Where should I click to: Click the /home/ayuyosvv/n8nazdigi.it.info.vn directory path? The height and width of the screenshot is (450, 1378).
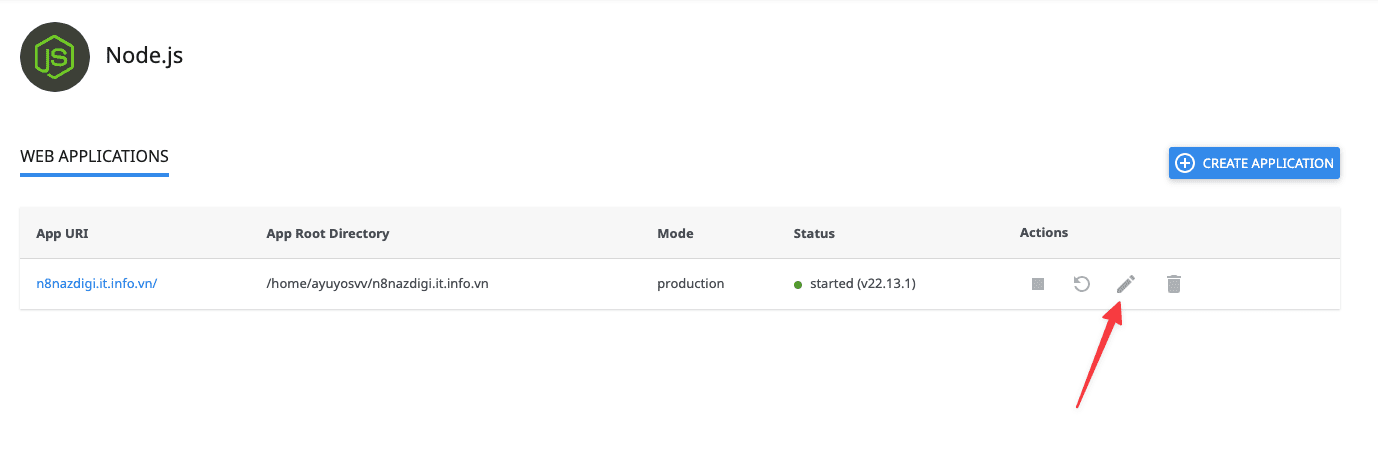tap(377, 284)
